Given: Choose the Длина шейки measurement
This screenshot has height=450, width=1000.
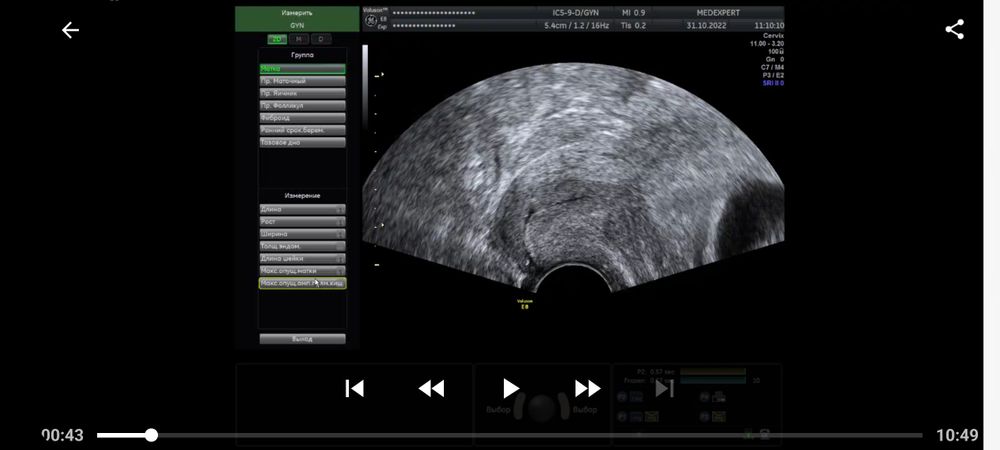Looking at the screenshot, I should [x=302, y=258].
